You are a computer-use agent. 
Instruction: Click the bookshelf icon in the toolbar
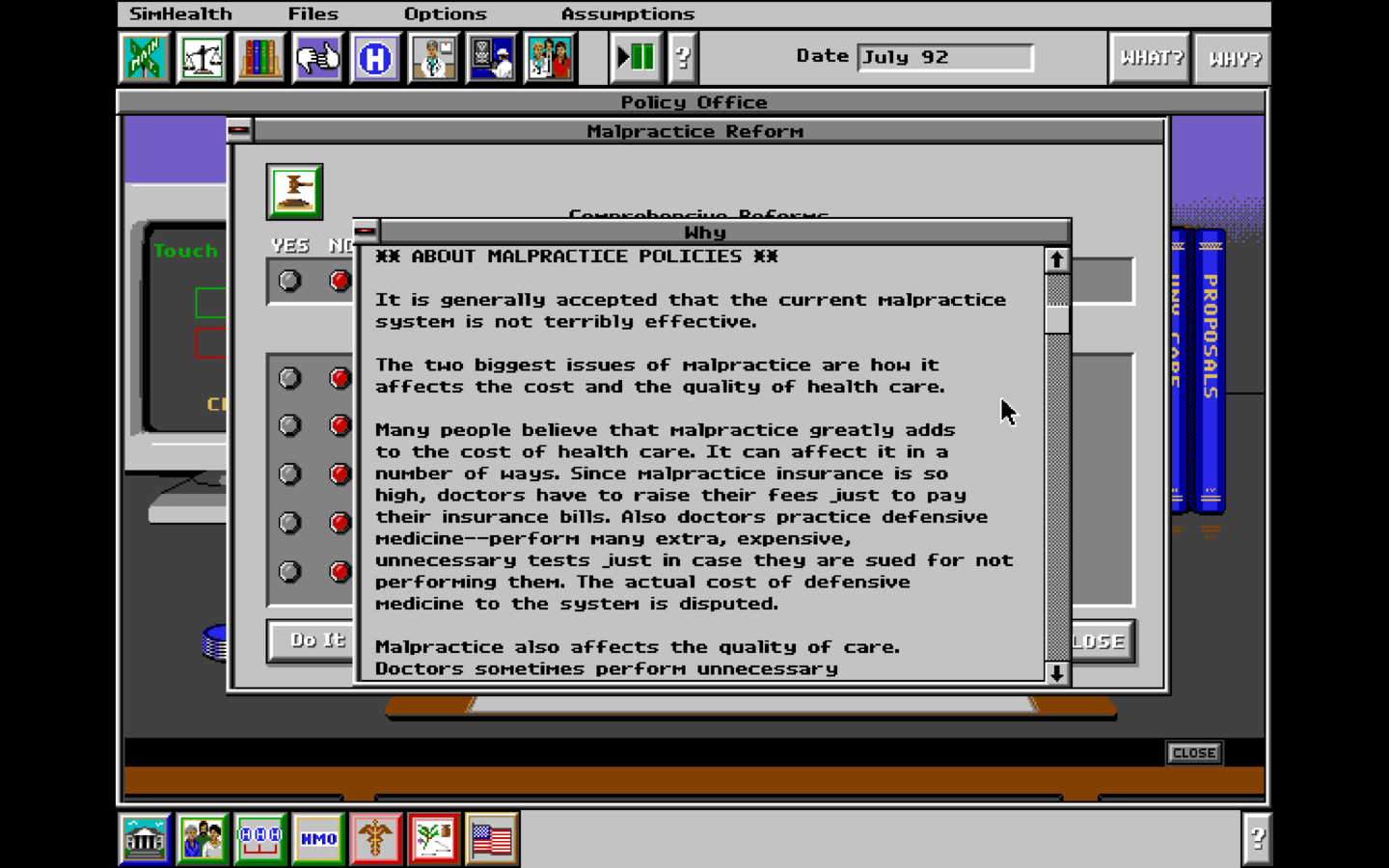tap(260, 58)
